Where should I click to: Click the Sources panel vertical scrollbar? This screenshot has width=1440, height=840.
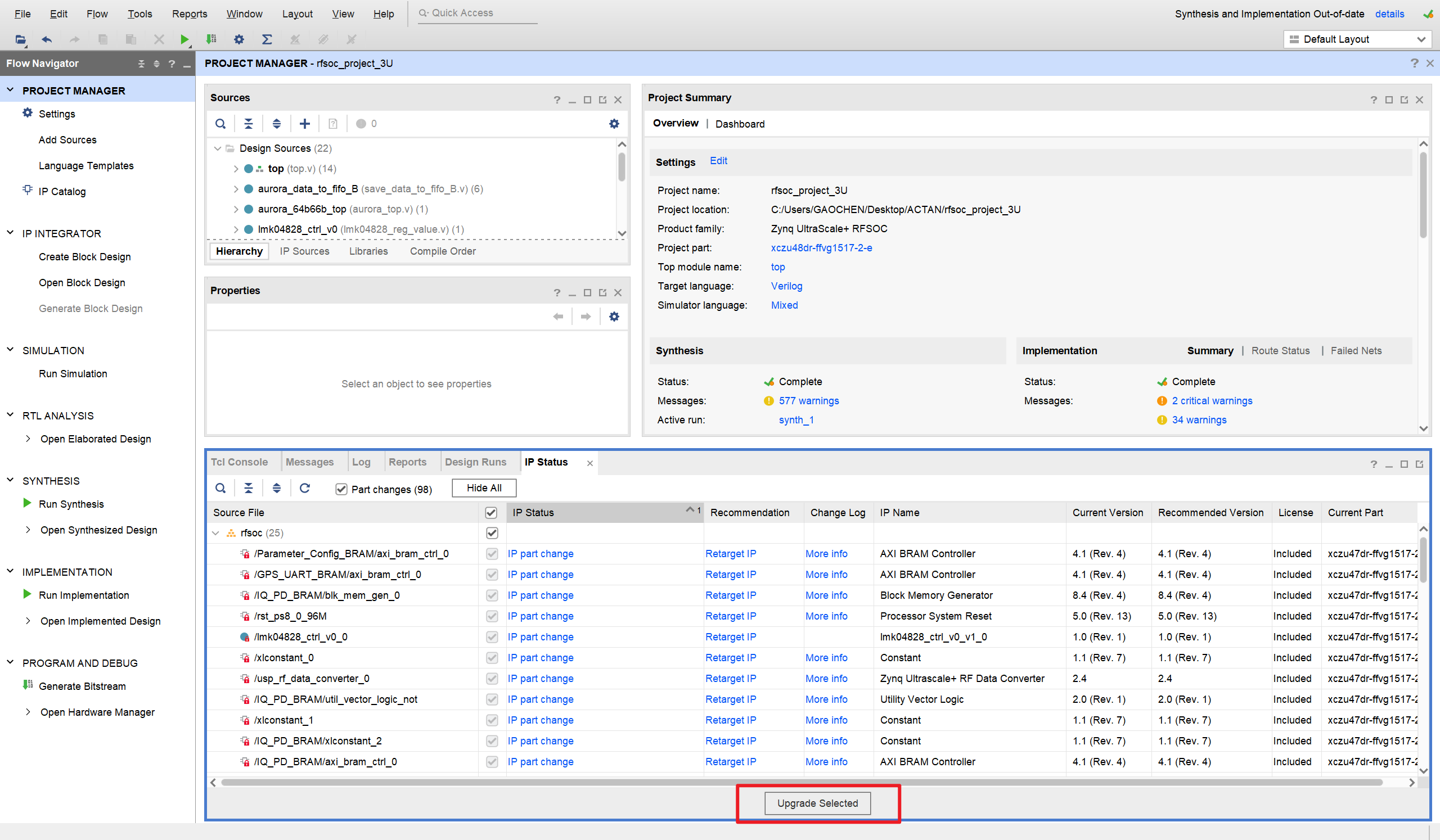622,168
